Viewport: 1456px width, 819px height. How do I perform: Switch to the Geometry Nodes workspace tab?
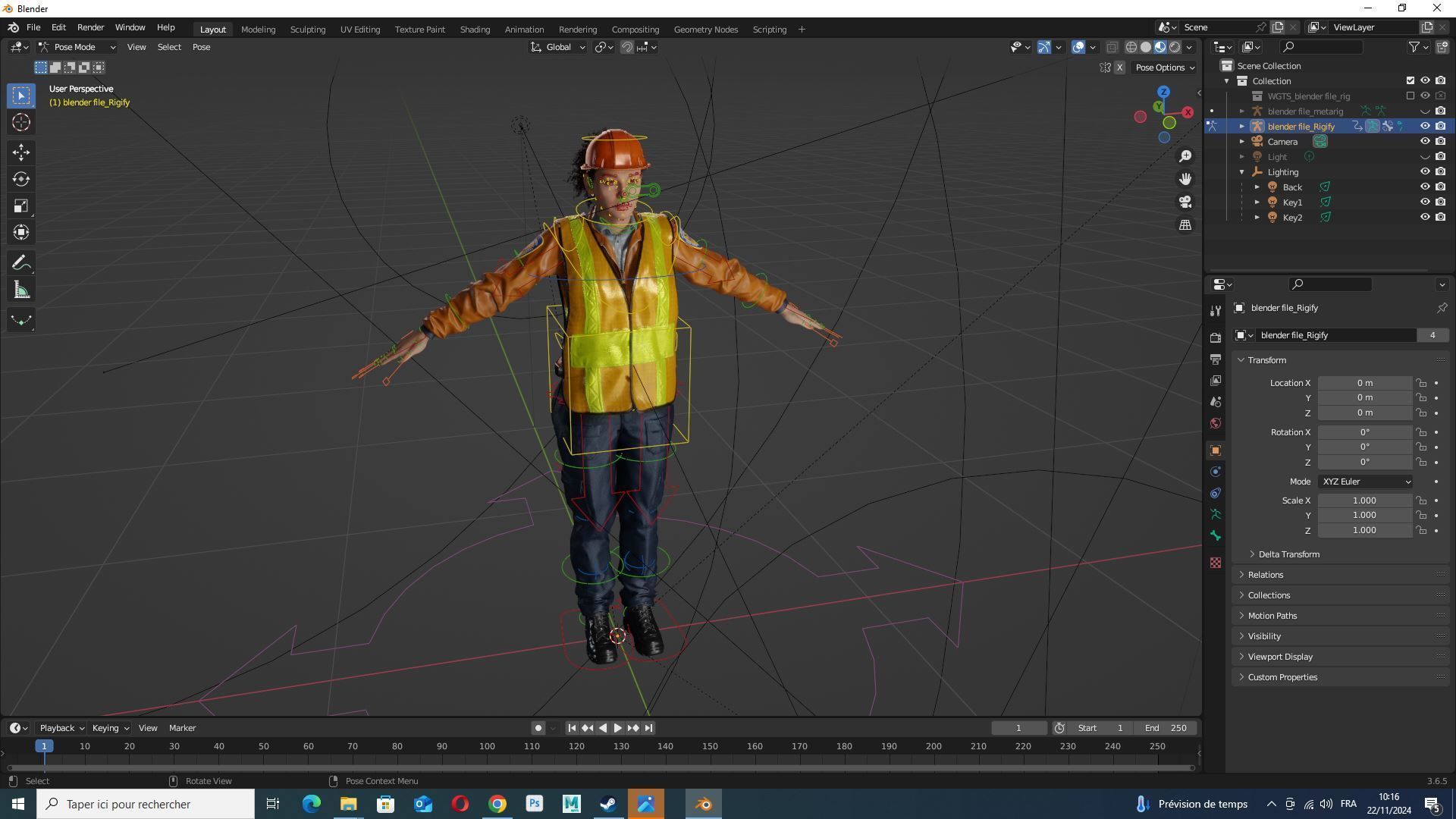705,30
